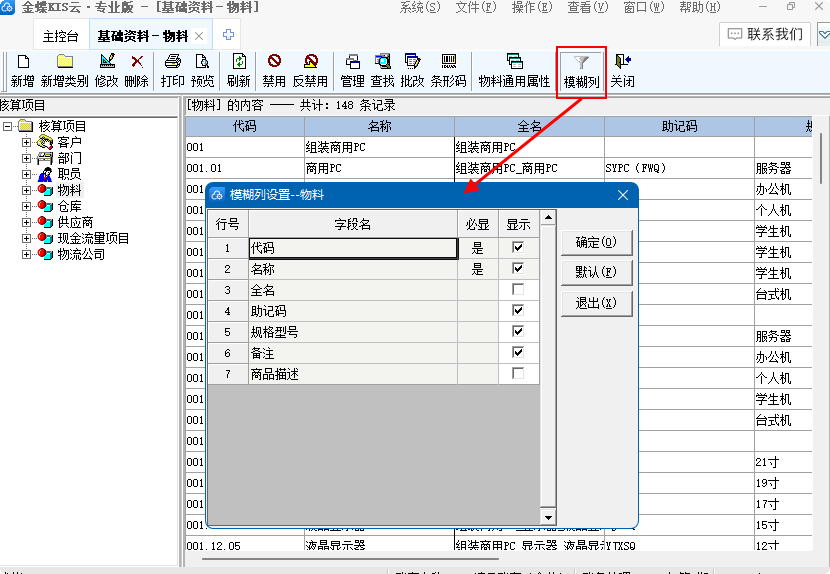Uncheck the 显示 checkbox for 备注
The height and width of the screenshot is (574, 830).
(x=518, y=352)
